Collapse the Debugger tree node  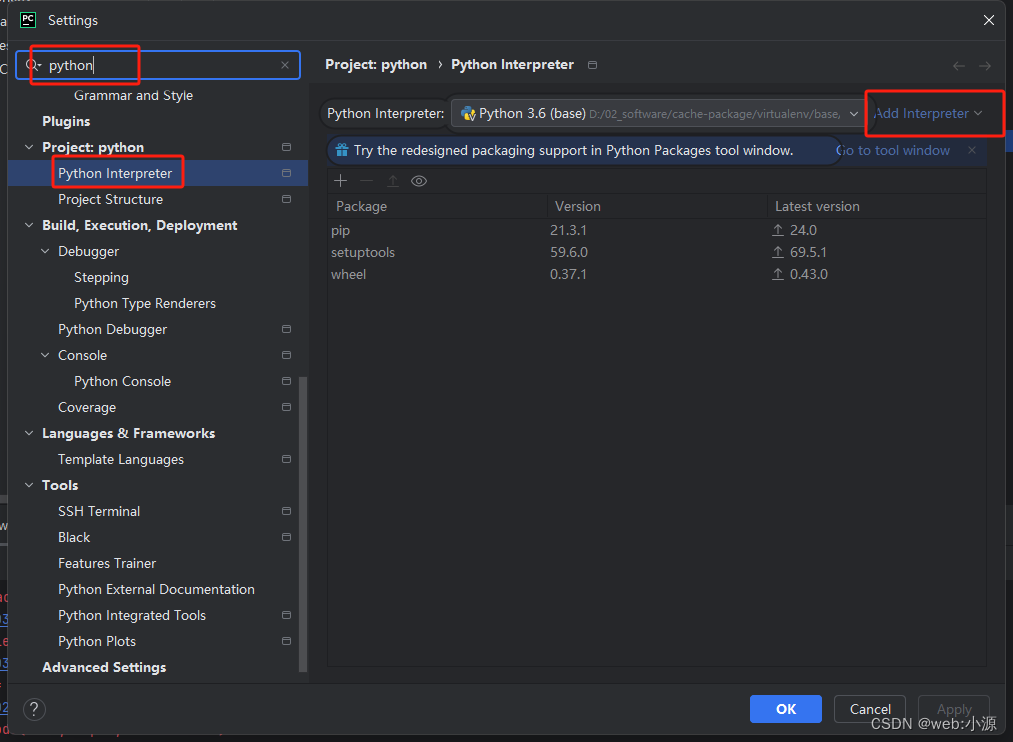[45, 251]
